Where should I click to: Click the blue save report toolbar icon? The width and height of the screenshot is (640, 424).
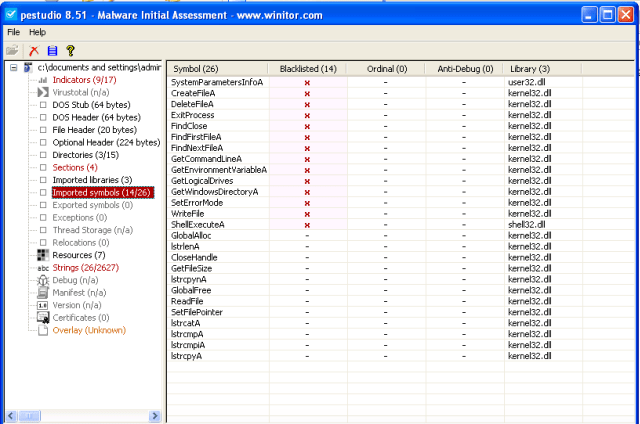[51, 50]
